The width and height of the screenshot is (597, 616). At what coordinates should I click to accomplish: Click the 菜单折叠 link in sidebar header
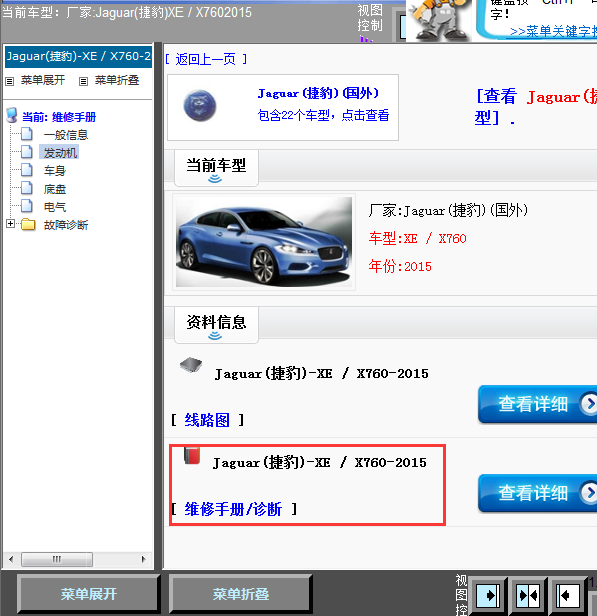(117, 81)
